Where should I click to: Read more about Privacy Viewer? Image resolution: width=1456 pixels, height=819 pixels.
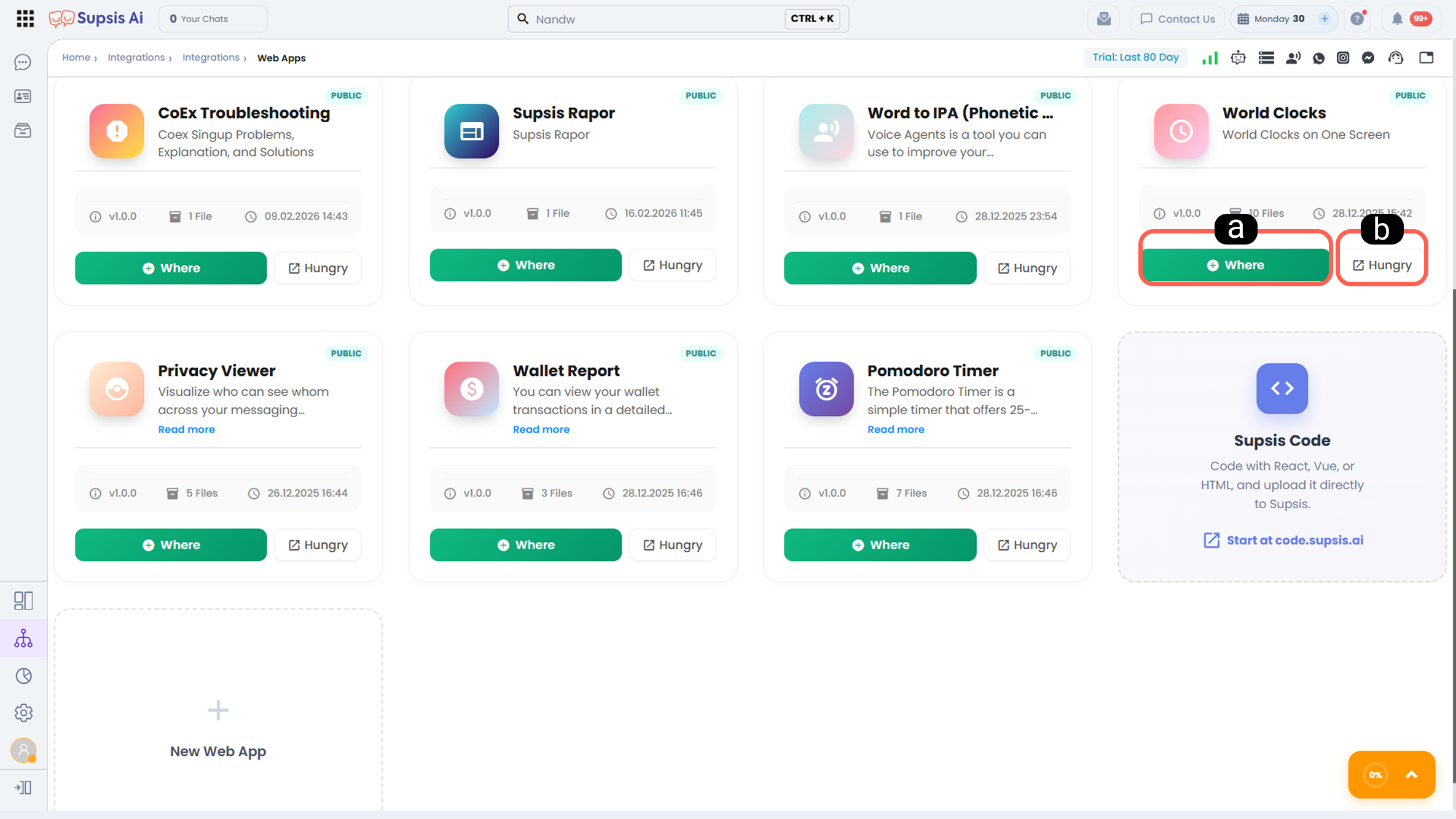pos(187,429)
